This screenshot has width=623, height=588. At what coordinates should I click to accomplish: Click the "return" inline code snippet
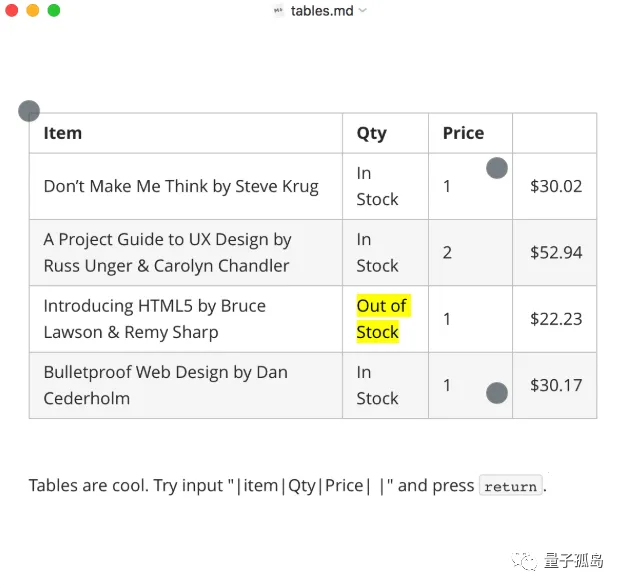[511, 487]
